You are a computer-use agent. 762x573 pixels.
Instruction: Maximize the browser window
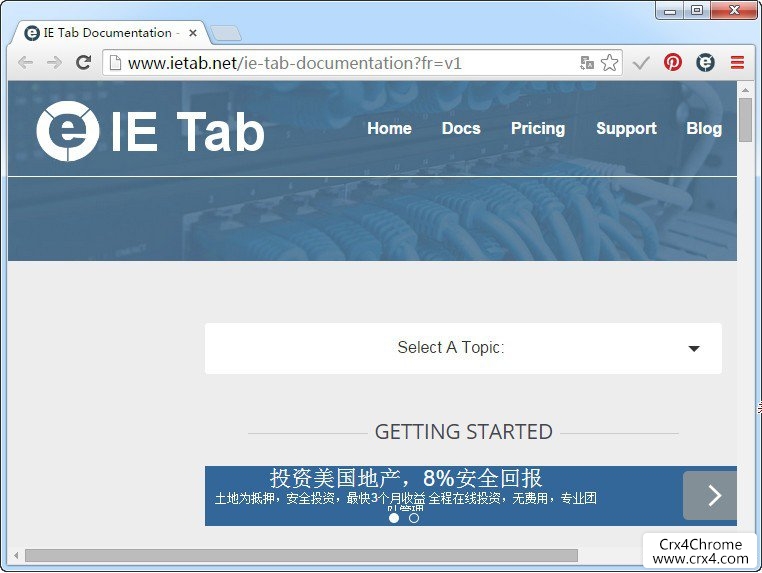tap(697, 10)
